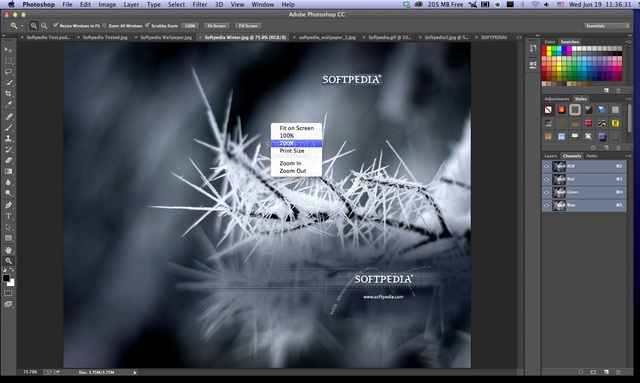This screenshot has height=383, width=640.
Task: Select the Clone Stamp tool
Action: point(8,138)
